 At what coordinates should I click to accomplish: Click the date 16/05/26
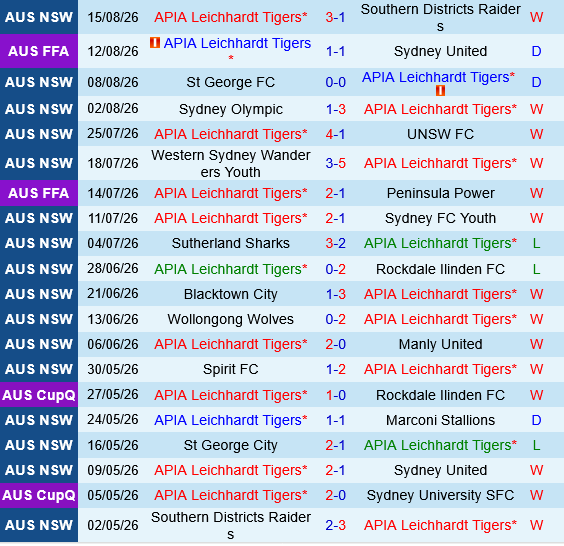coord(113,446)
